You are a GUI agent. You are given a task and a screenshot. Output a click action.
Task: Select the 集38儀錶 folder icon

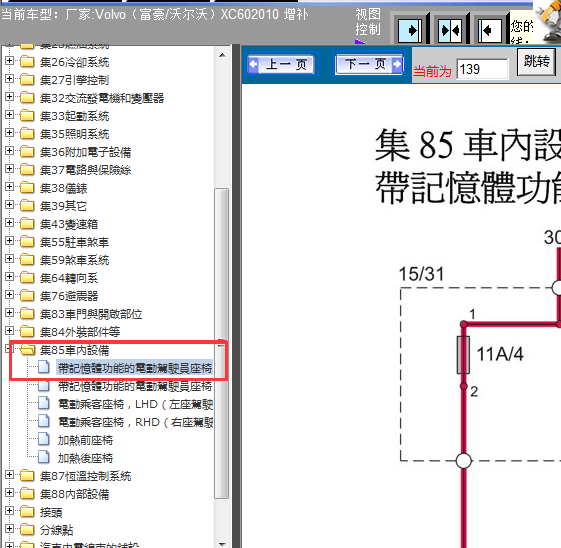click(x=27, y=188)
